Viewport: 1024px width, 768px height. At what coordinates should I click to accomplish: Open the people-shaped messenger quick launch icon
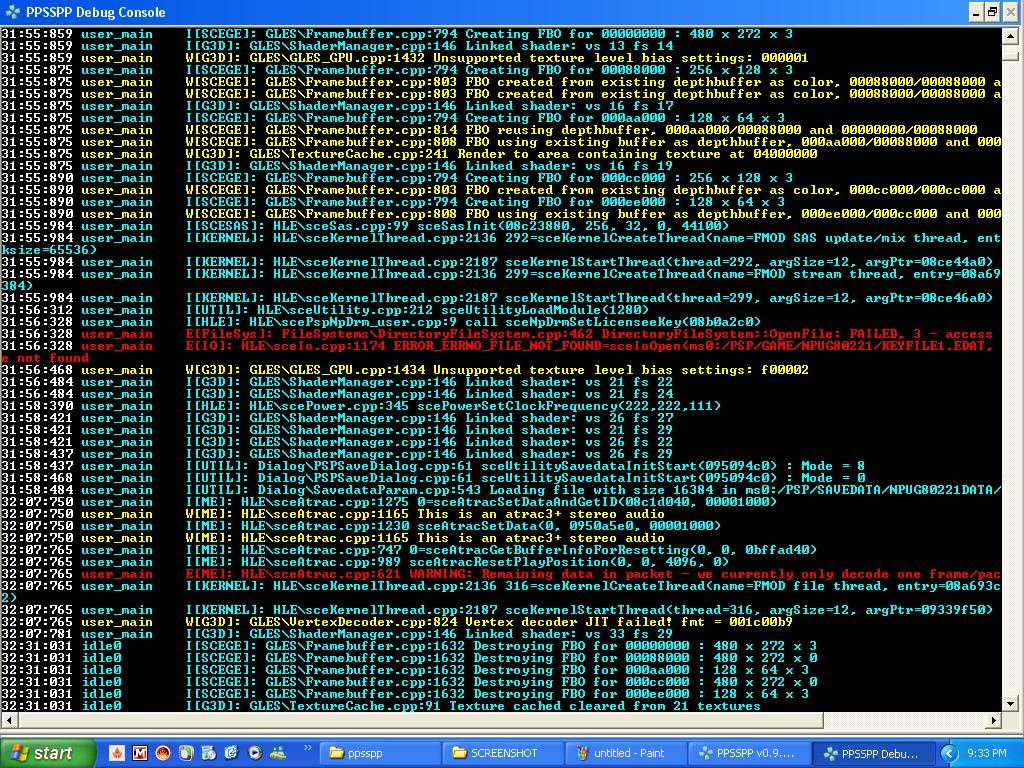click(277, 753)
